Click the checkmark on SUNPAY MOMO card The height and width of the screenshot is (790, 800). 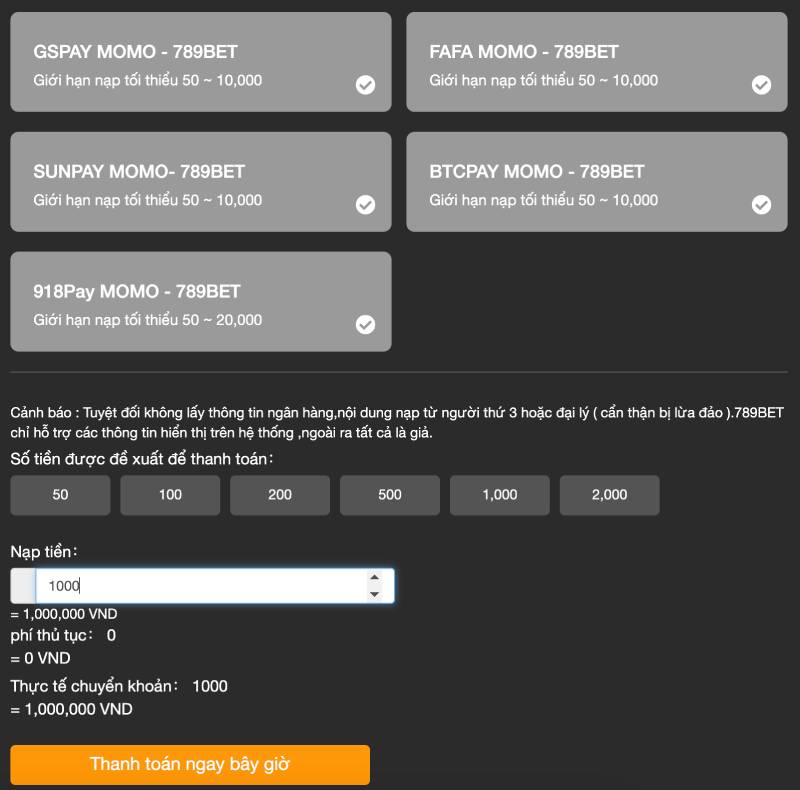pos(365,207)
